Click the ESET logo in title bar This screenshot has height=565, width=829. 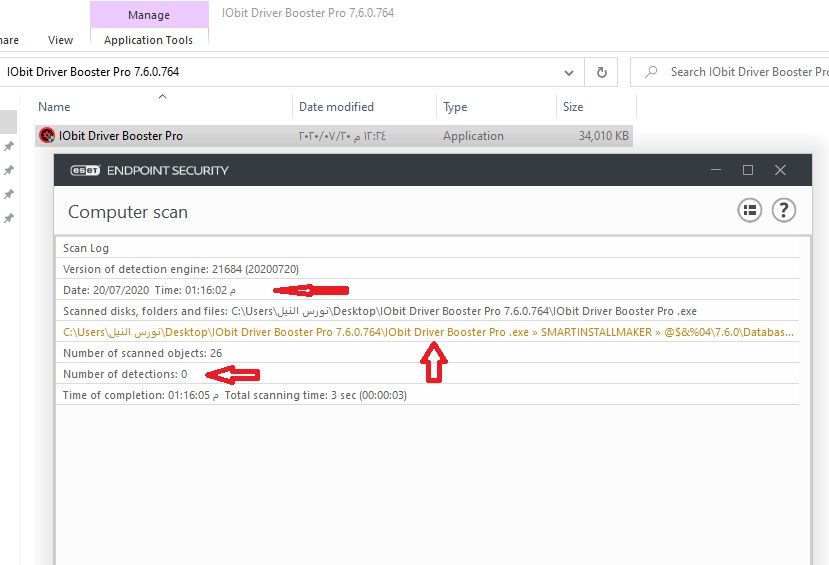coord(84,170)
